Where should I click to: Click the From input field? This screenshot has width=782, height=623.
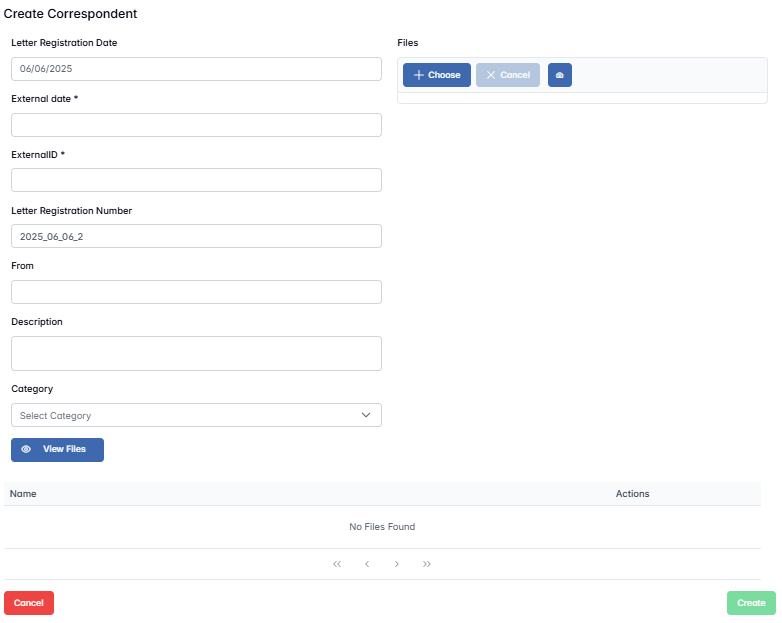point(196,292)
